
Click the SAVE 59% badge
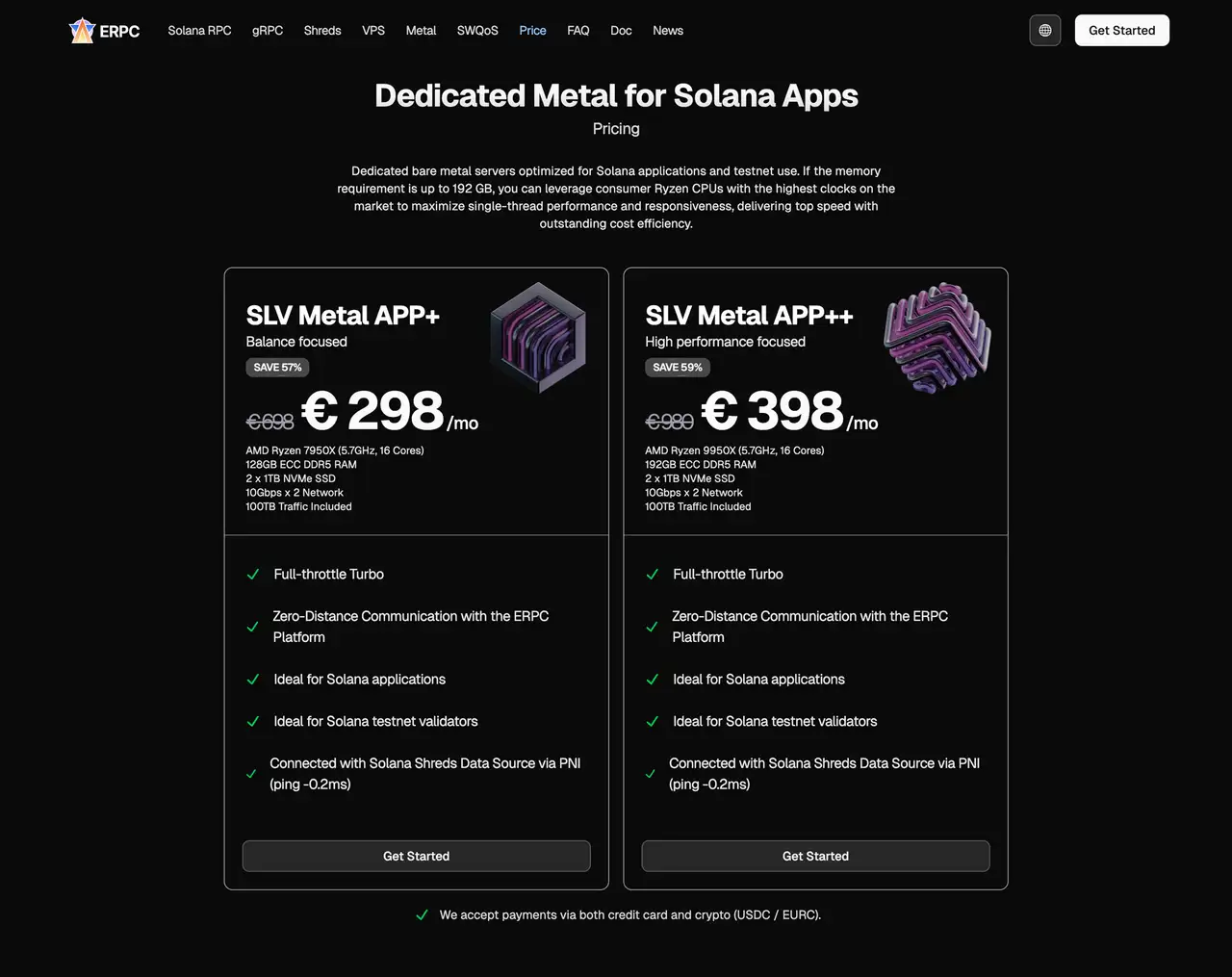(x=677, y=367)
